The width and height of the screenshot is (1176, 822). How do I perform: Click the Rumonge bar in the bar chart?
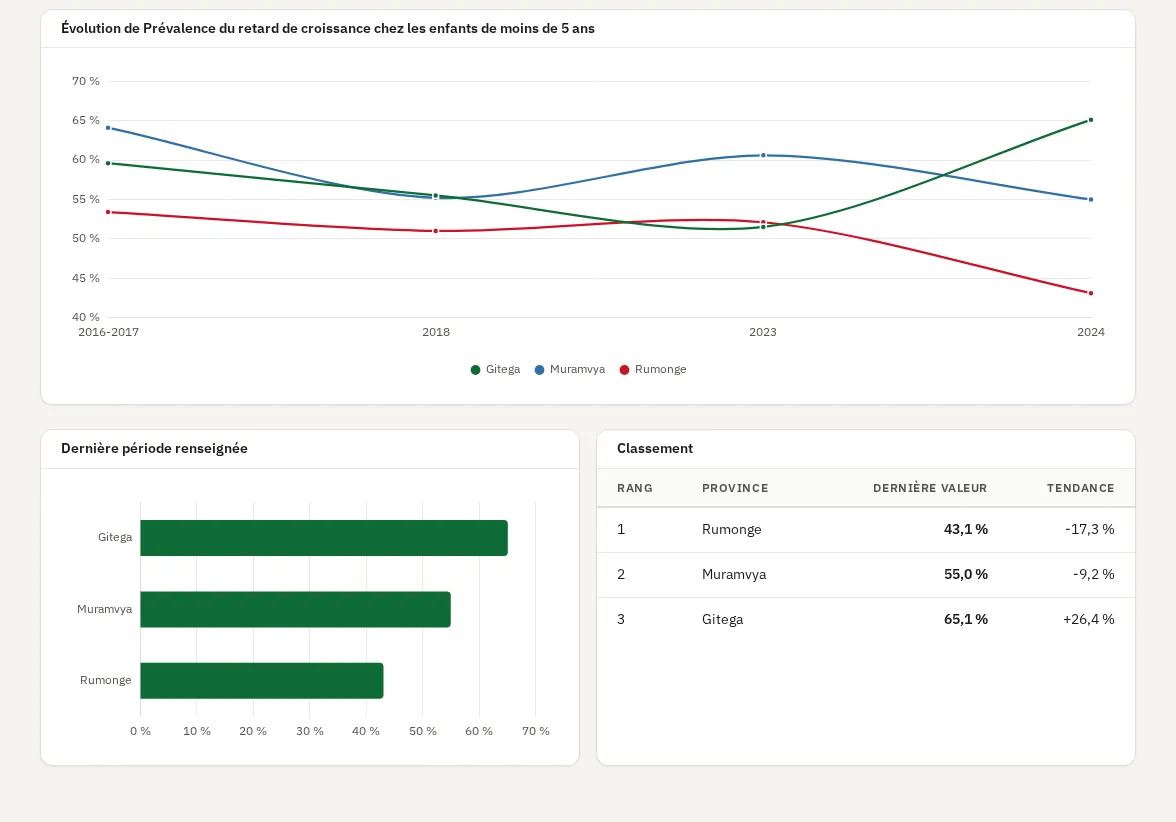pyautogui.click(x=262, y=680)
